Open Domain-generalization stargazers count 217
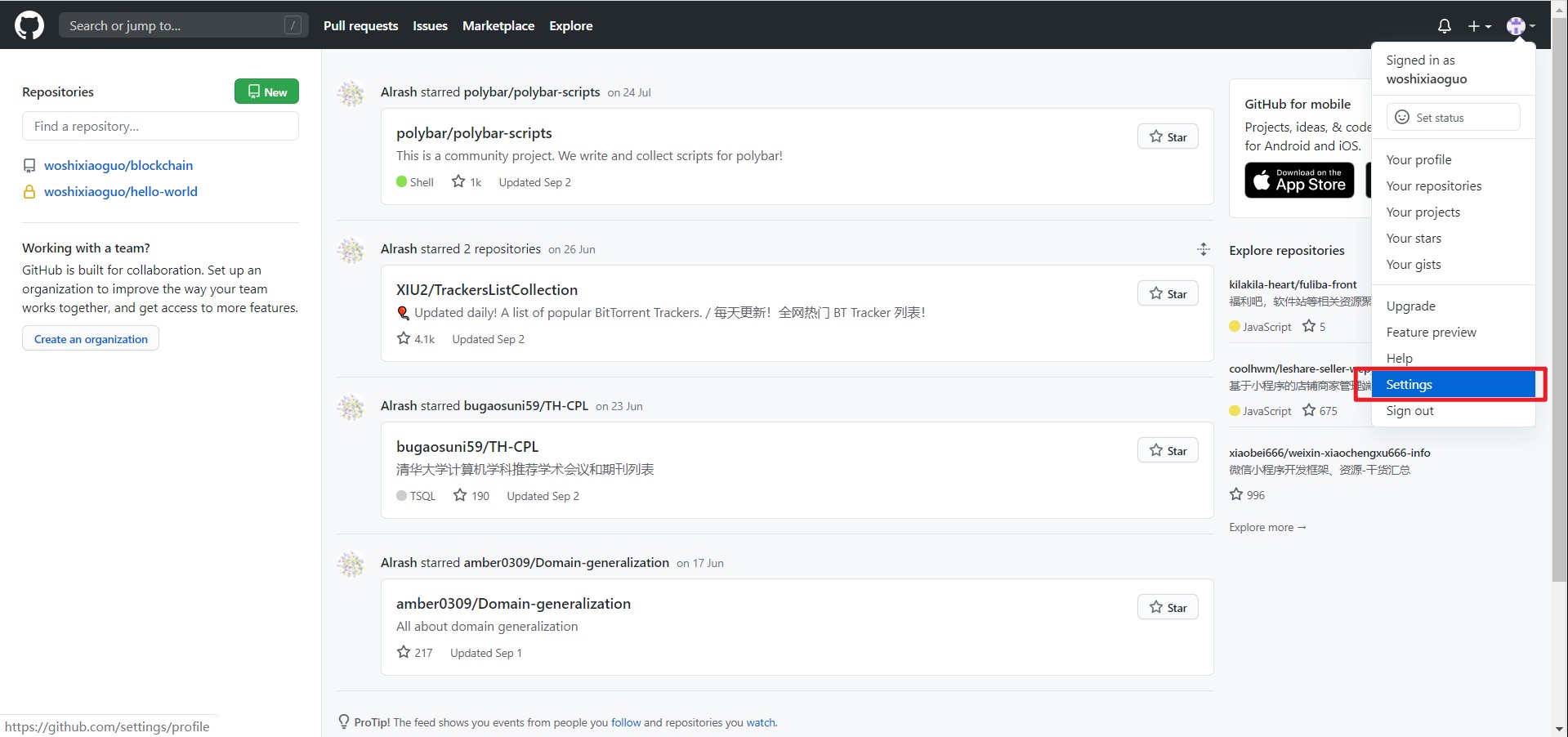1568x737 pixels. pos(415,653)
